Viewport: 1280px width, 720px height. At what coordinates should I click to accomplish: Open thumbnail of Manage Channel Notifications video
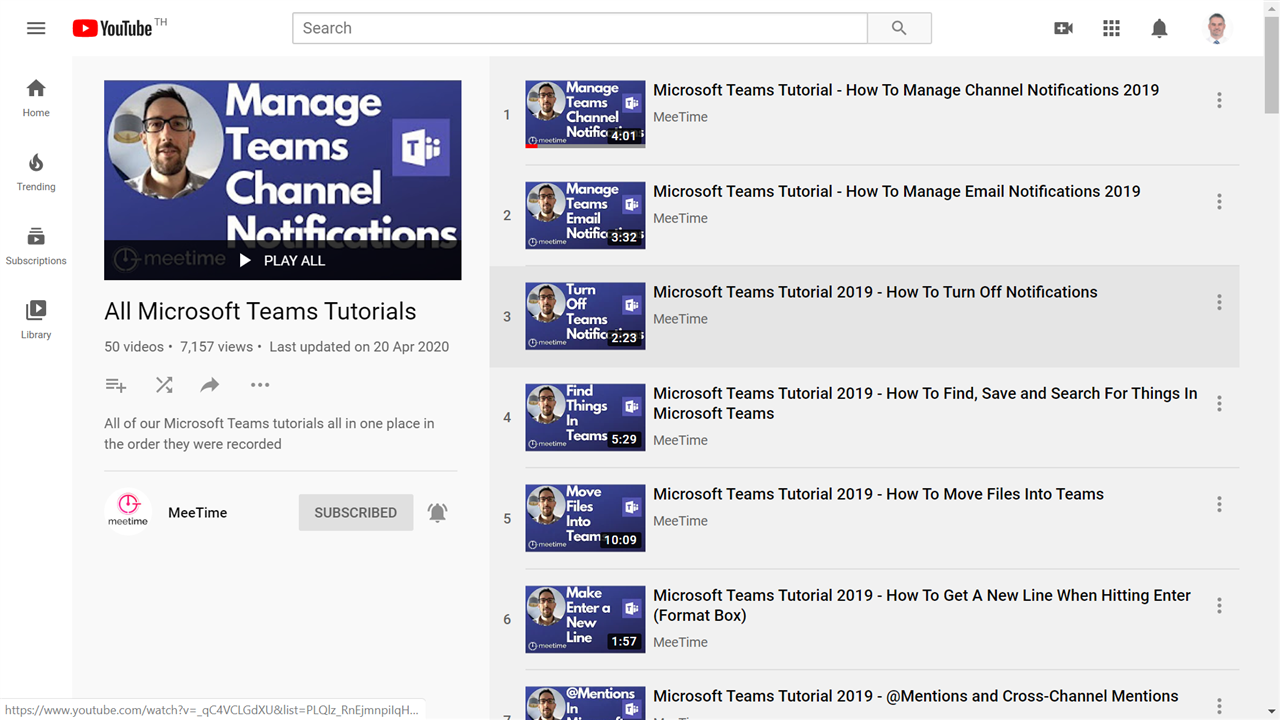point(585,114)
